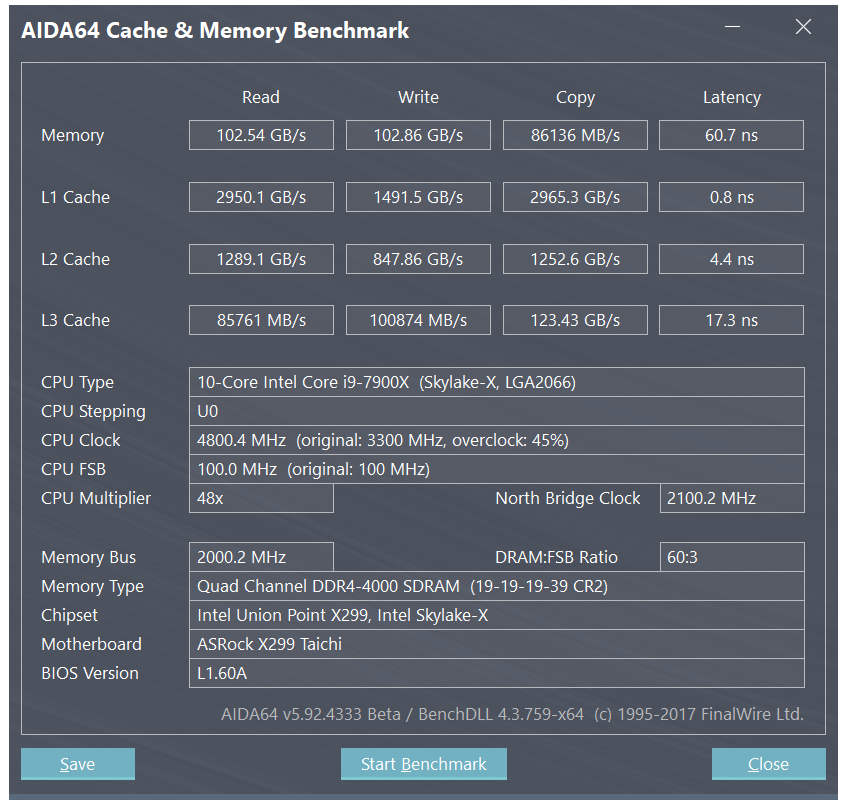The height and width of the screenshot is (800, 841).
Task: Click the Chipset label
Action: [x=69, y=616]
